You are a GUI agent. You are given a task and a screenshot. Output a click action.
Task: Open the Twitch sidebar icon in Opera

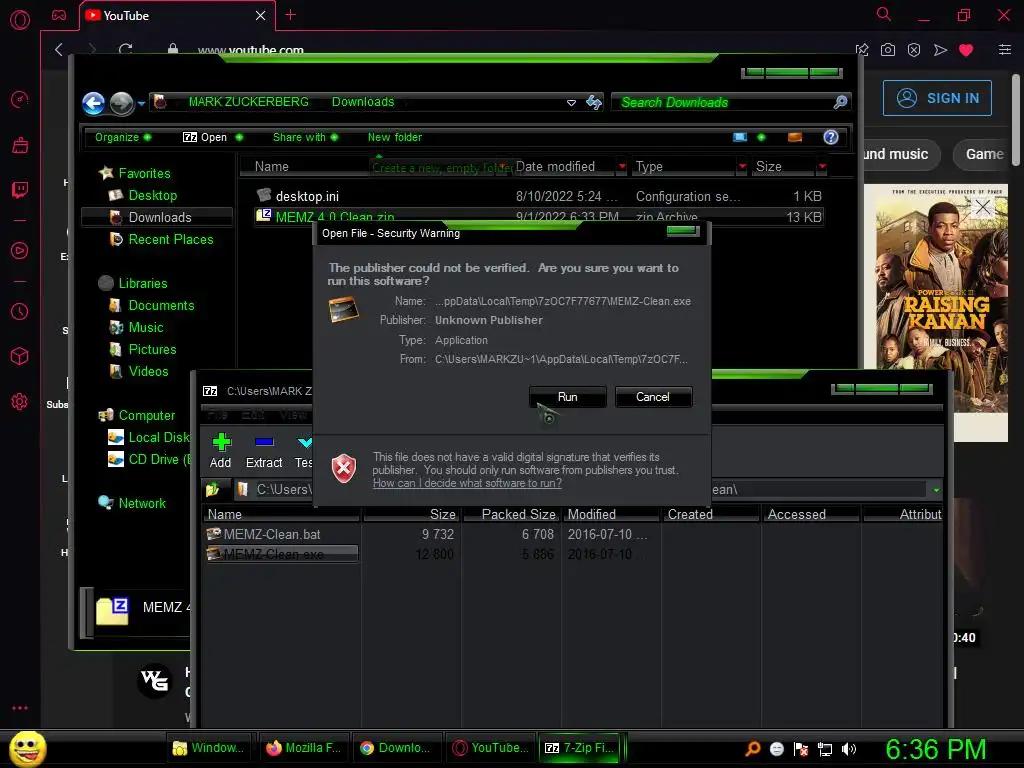tap(20, 190)
